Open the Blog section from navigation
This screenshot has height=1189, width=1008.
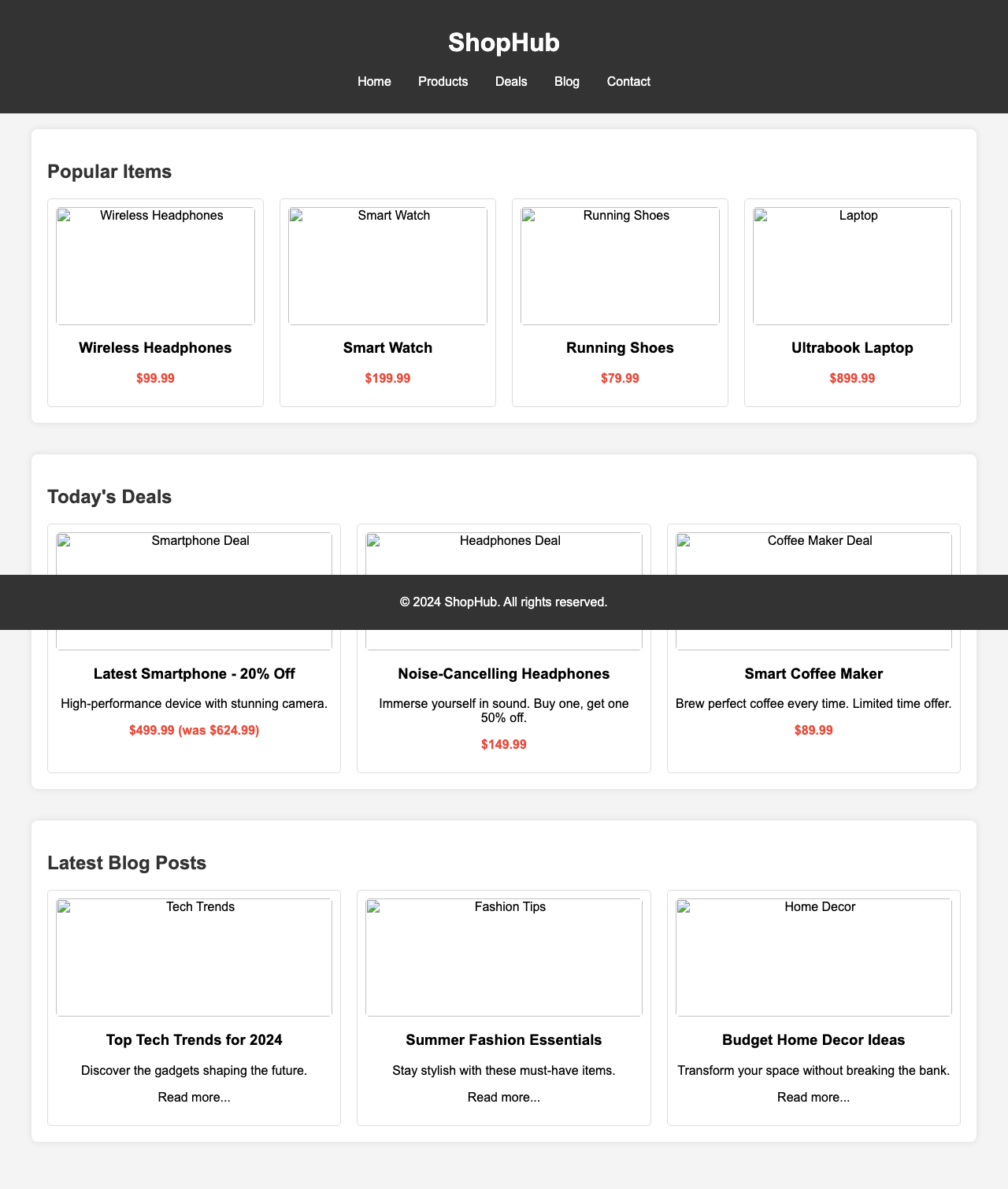565,81
